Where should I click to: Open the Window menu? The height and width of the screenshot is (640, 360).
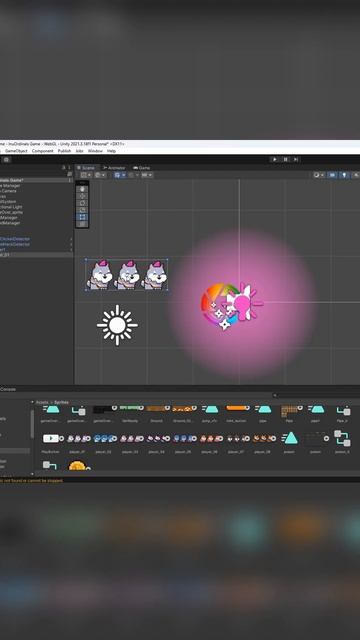(95, 151)
